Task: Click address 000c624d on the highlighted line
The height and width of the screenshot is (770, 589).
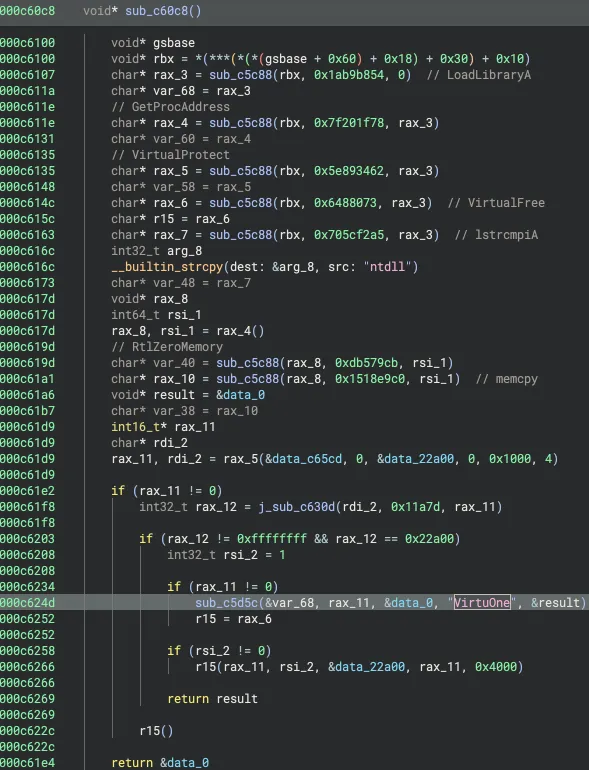Action: coord(28,603)
